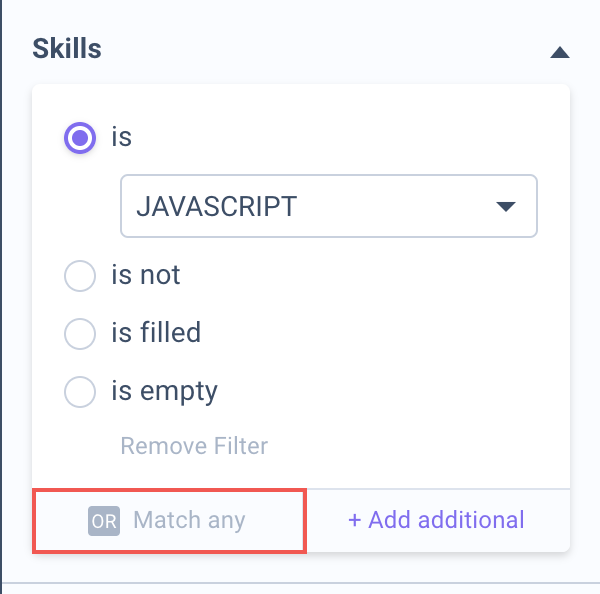Click the "is empty" label text
This screenshot has height=594, width=600.
(164, 389)
